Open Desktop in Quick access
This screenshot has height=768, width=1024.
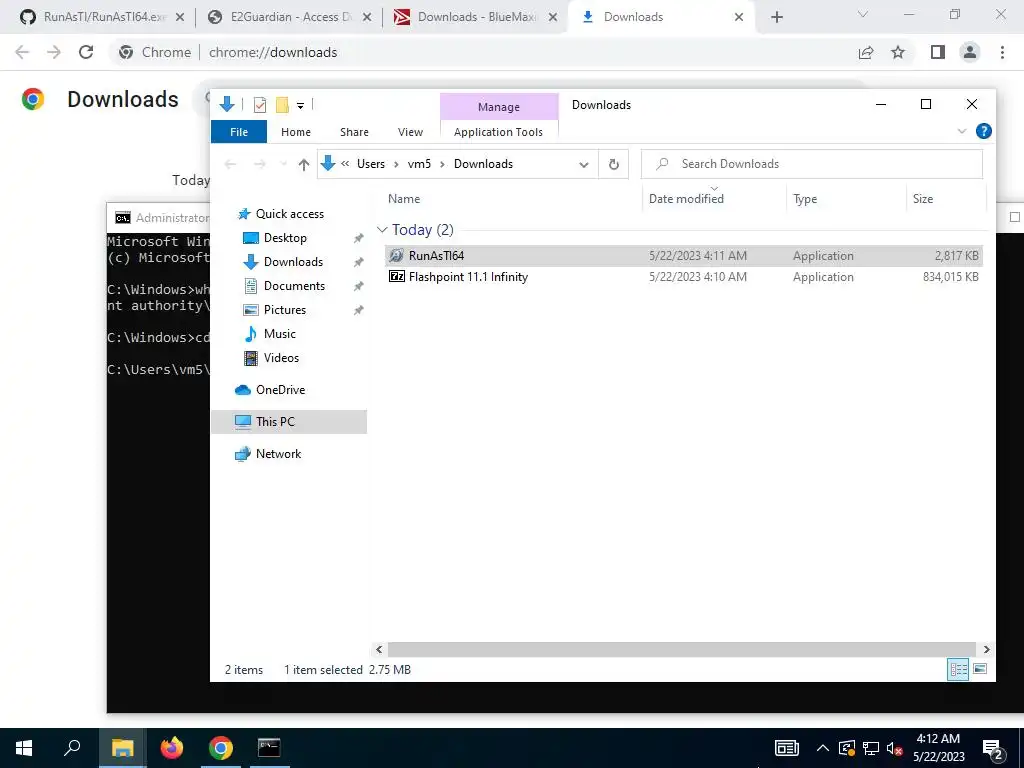[285, 238]
